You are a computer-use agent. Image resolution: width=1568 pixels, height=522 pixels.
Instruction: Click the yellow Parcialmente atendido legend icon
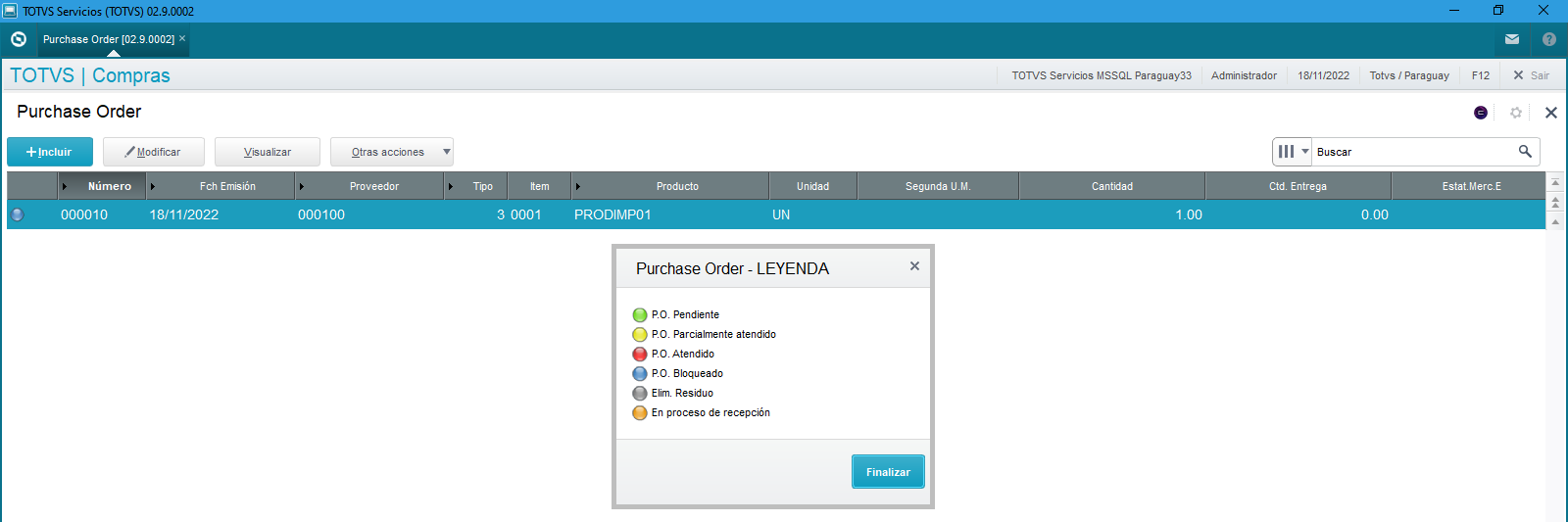pyautogui.click(x=640, y=335)
